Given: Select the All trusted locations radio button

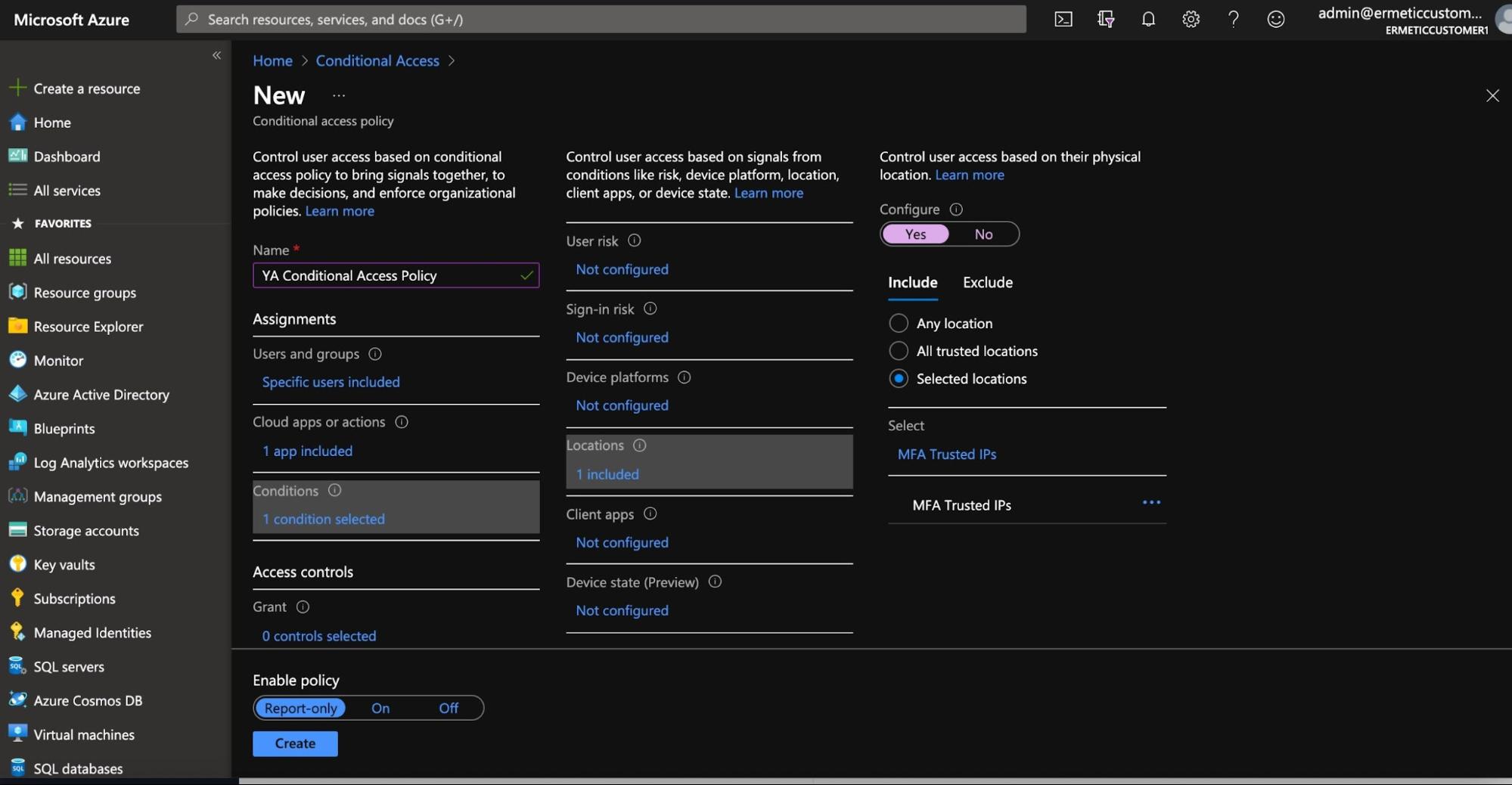Looking at the screenshot, I should (899, 351).
